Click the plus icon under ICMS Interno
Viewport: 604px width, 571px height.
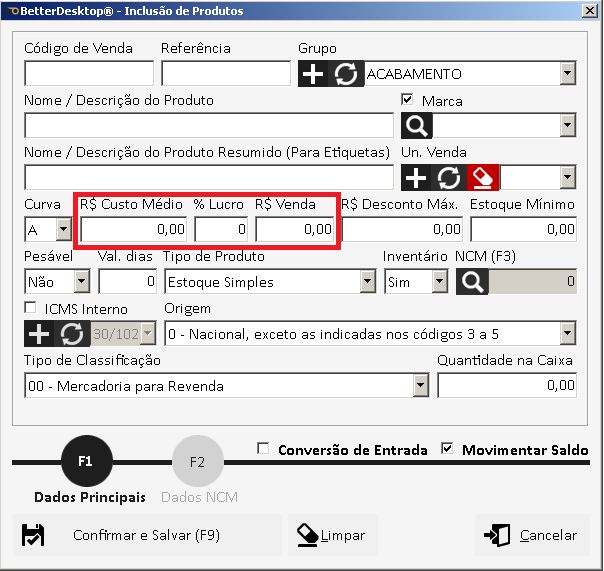click(x=40, y=334)
